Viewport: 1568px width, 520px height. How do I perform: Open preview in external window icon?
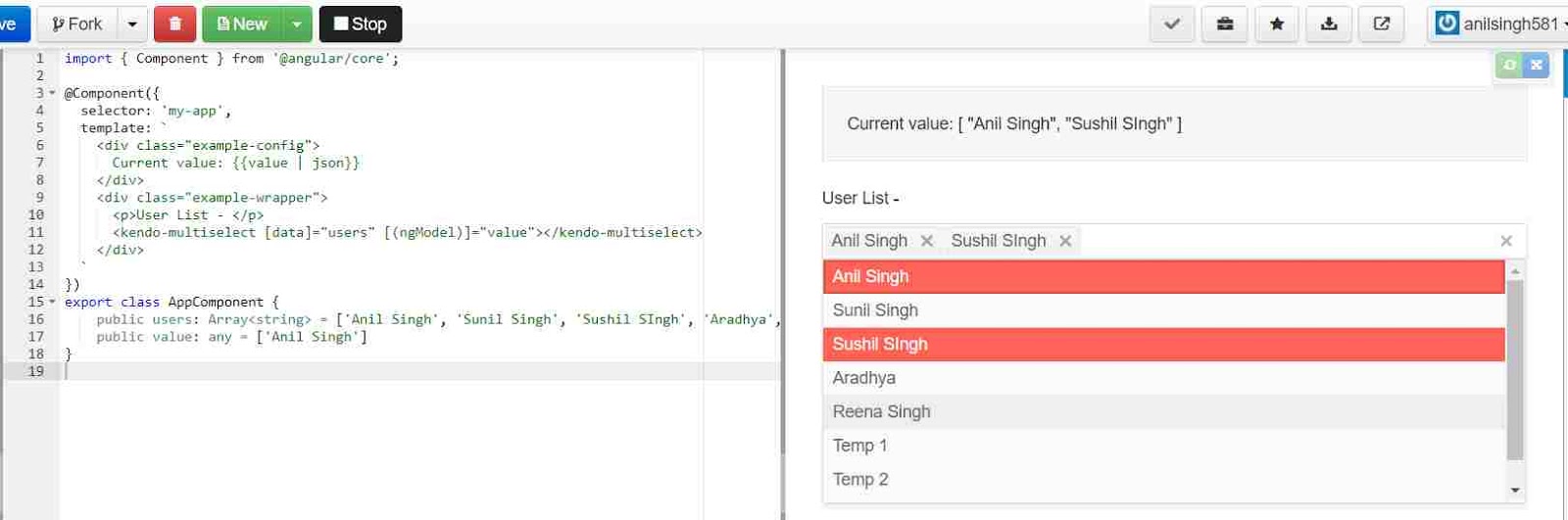1382,24
